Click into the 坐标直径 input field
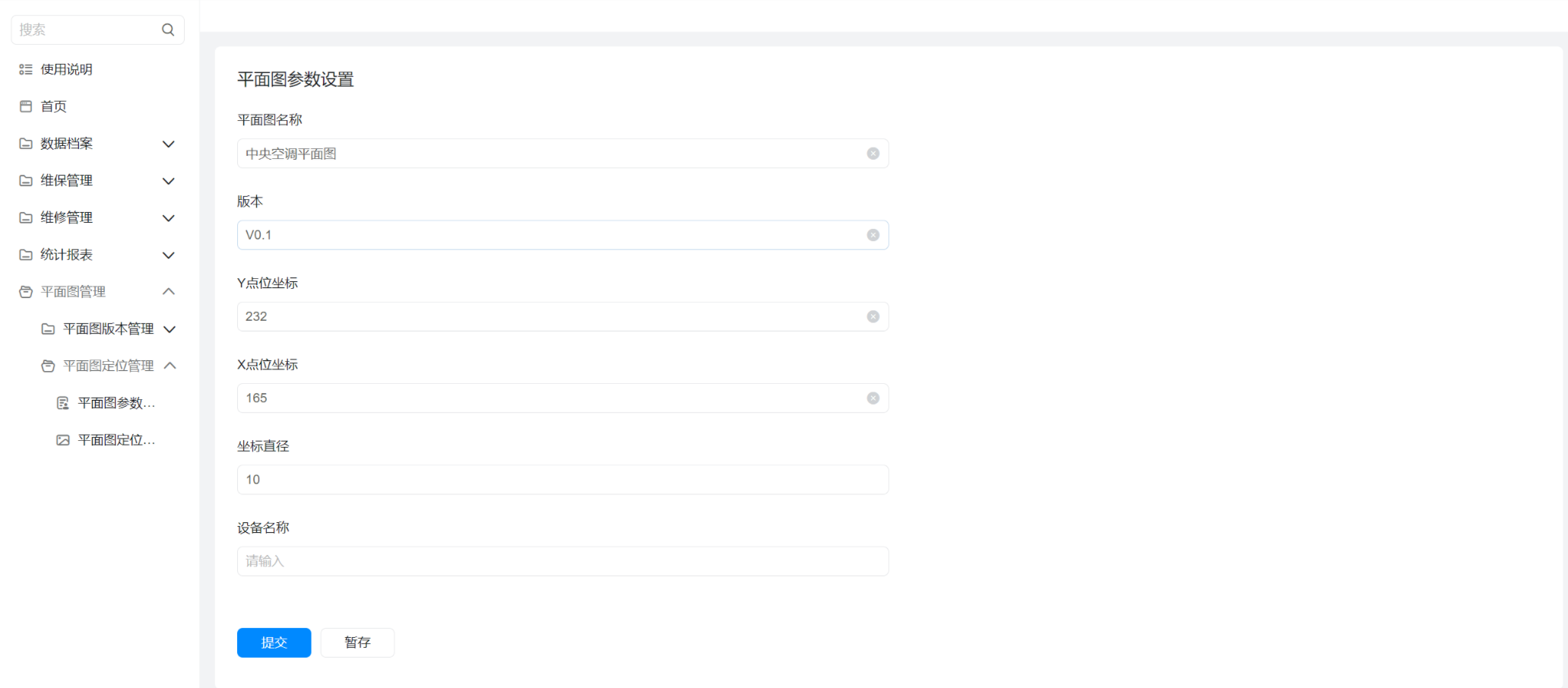1568x688 pixels. tap(562, 480)
